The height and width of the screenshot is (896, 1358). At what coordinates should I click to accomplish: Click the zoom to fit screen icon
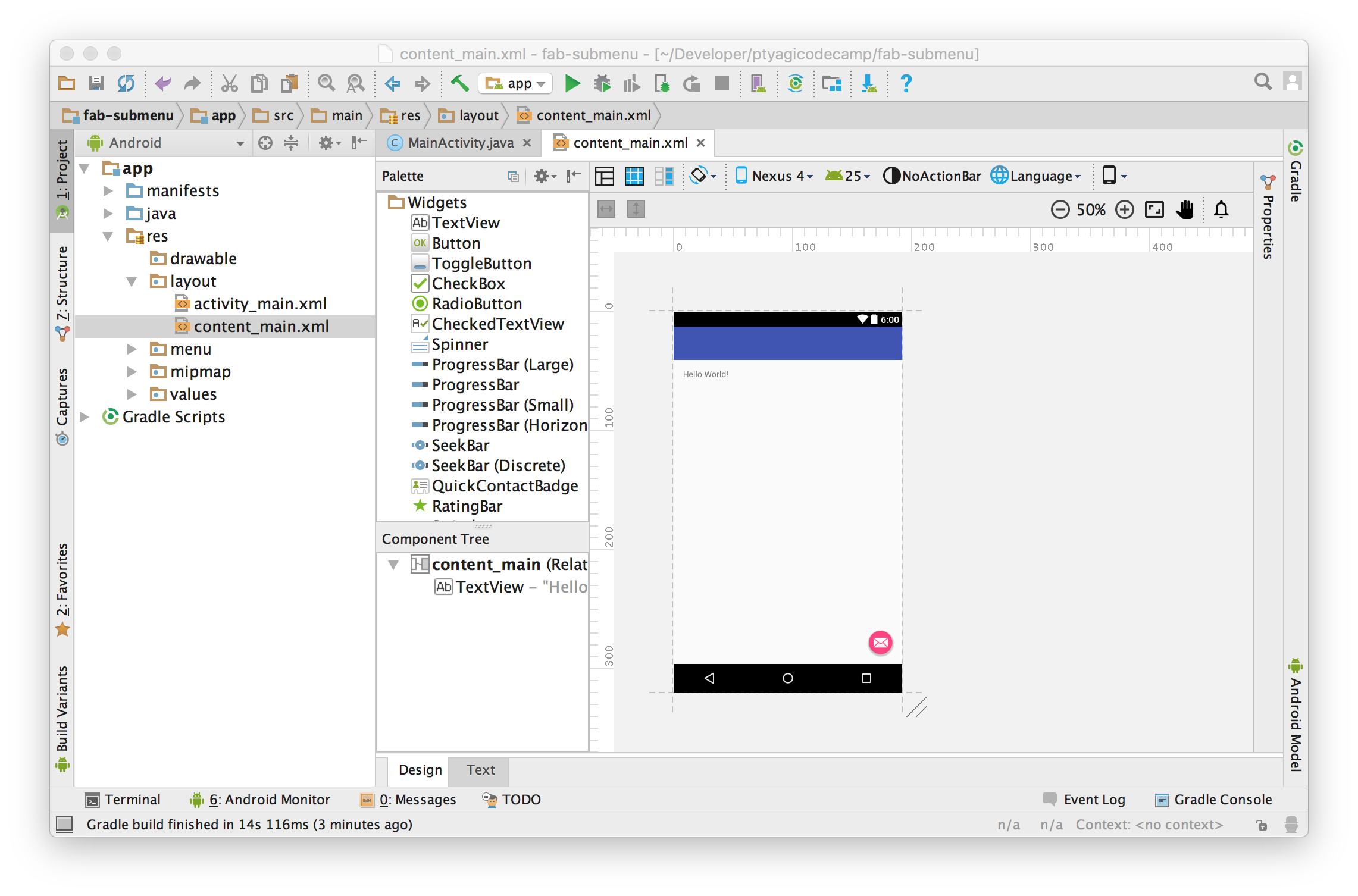tap(1154, 209)
